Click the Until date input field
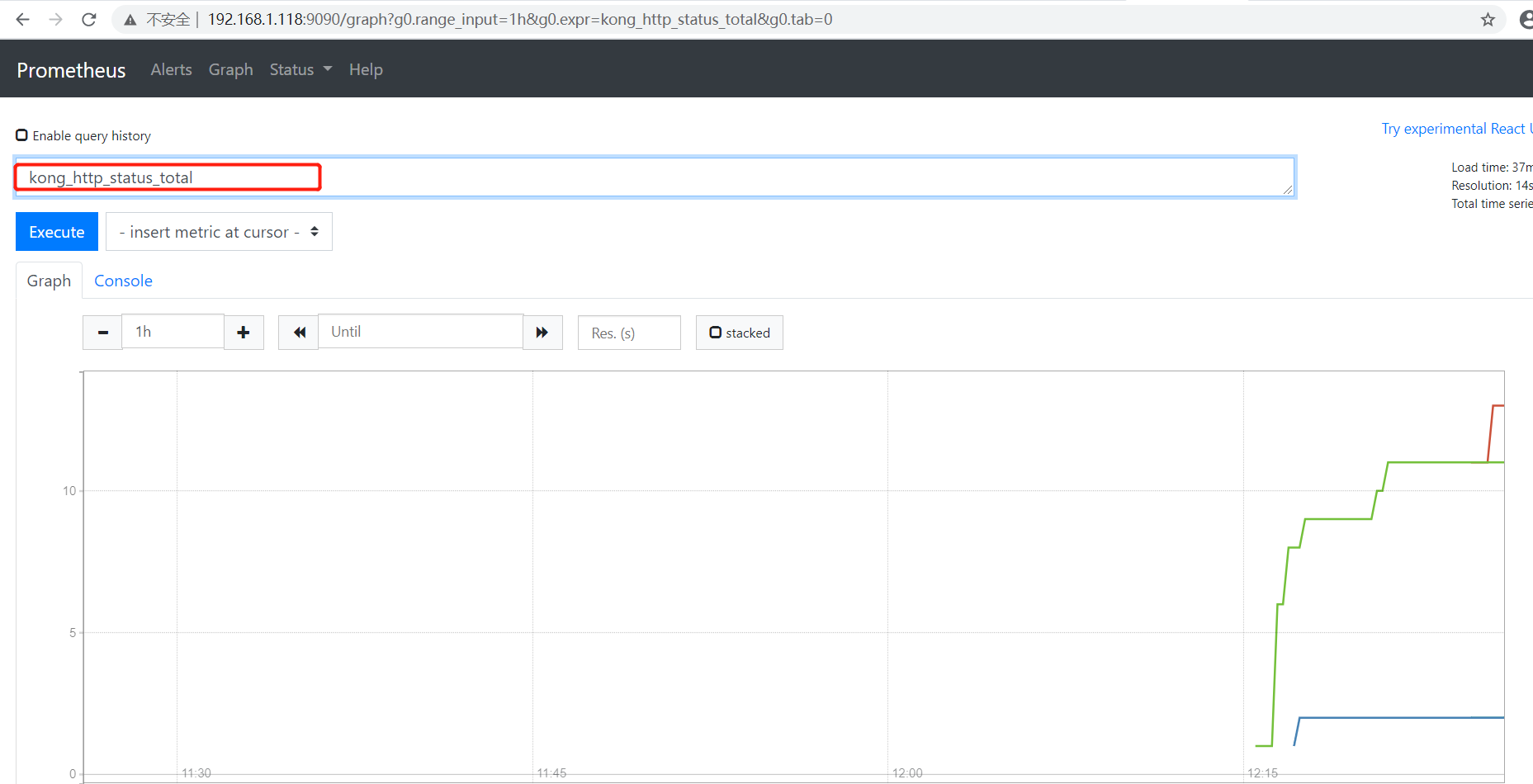The width and height of the screenshot is (1533, 784). (x=420, y=331)
